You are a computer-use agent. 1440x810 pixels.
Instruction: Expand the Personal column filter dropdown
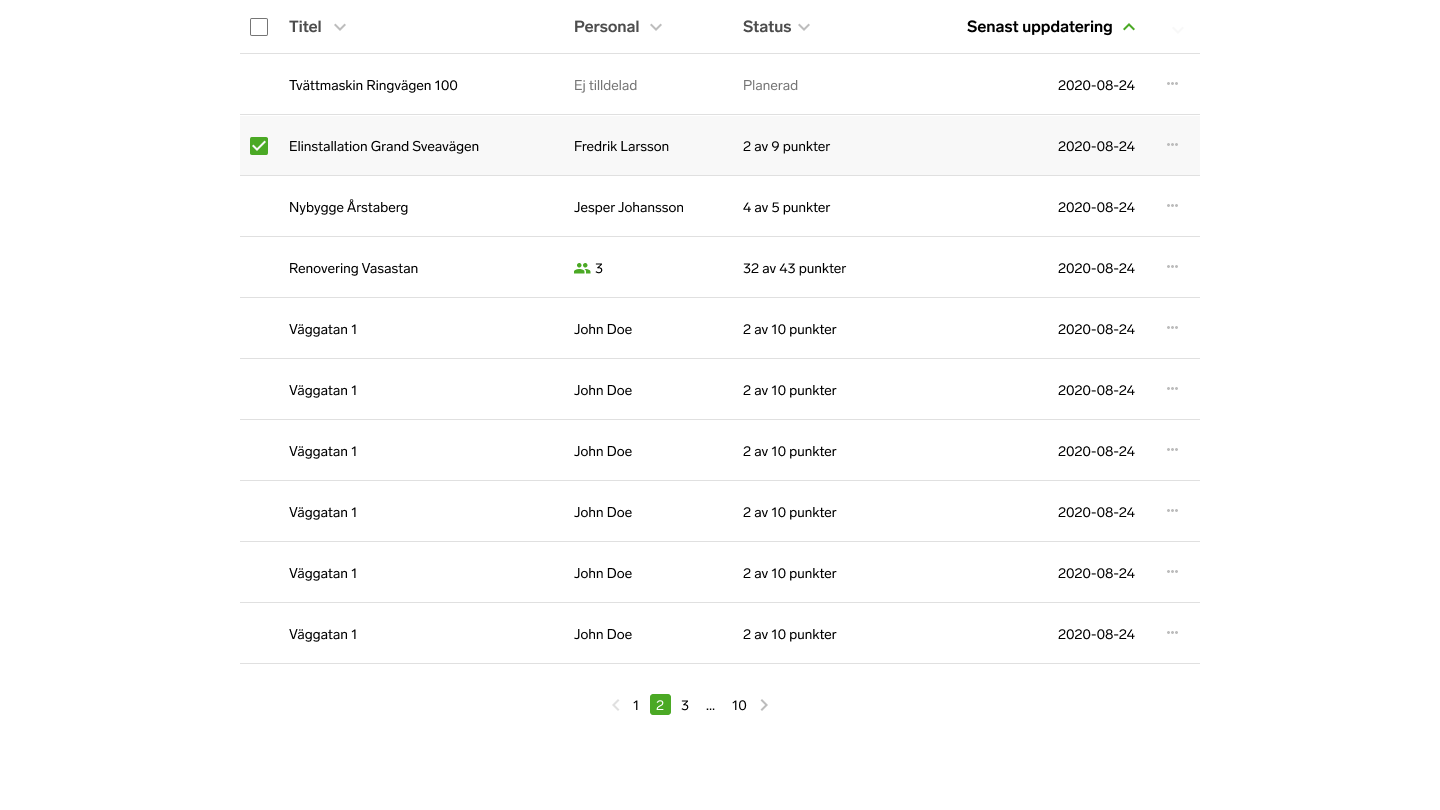656,27
